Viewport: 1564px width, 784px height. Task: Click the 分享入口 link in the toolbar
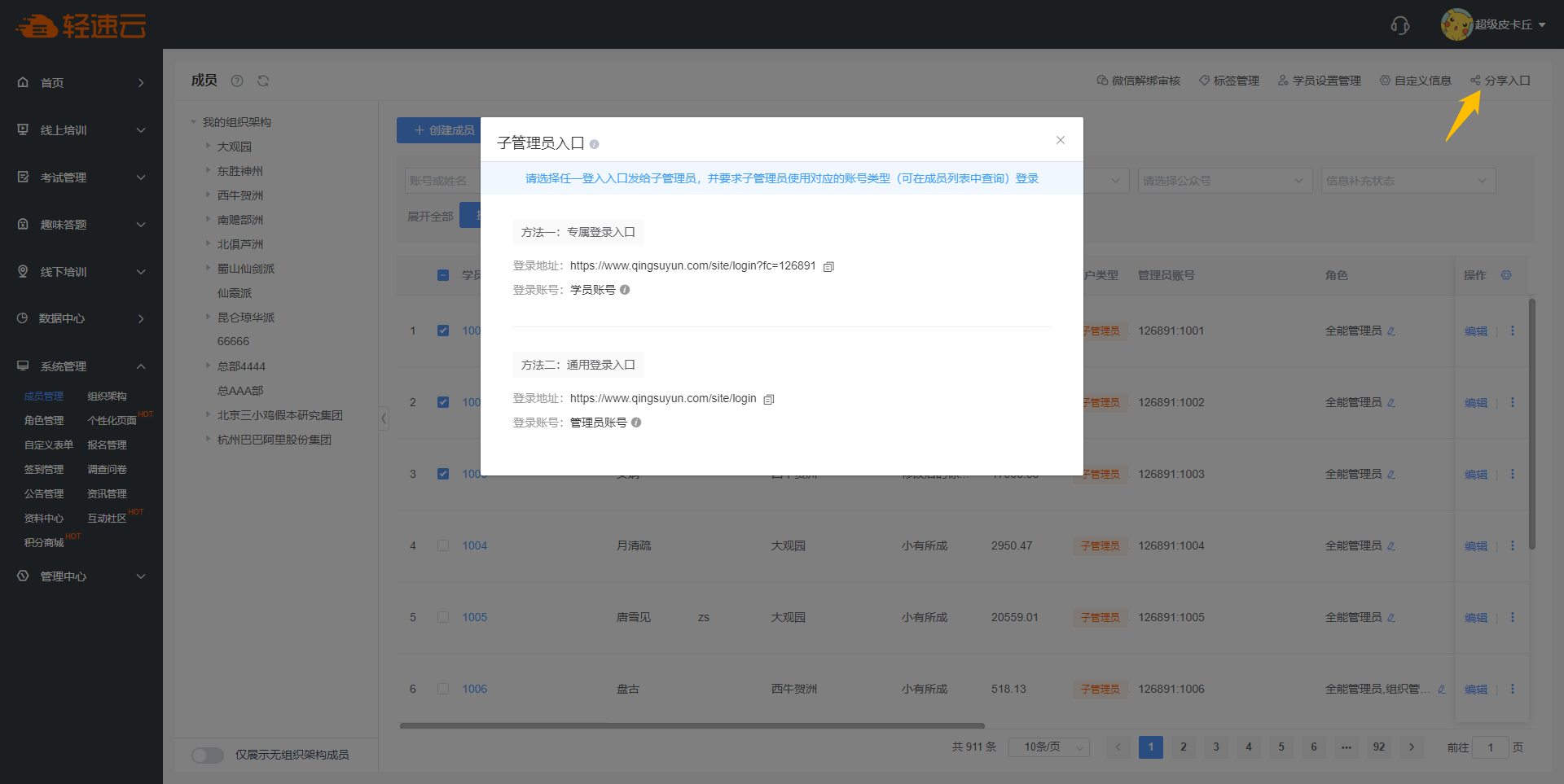(1500, 81)
